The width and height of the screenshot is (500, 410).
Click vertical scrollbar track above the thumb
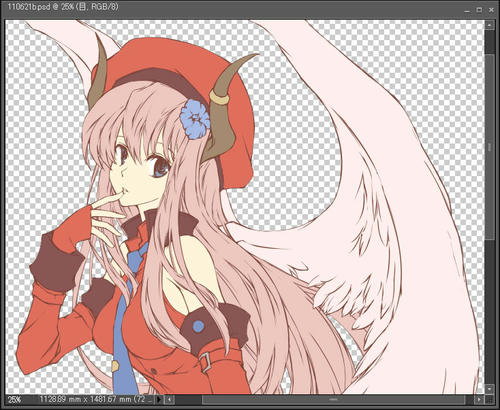[490, 42]
